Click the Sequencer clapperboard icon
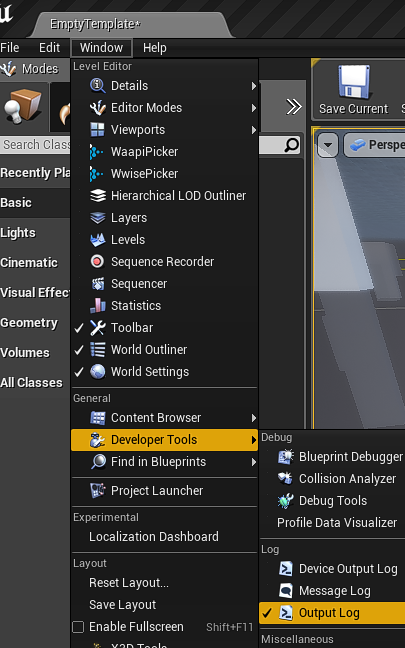This screenshot has height=648, width=405. 98,284
